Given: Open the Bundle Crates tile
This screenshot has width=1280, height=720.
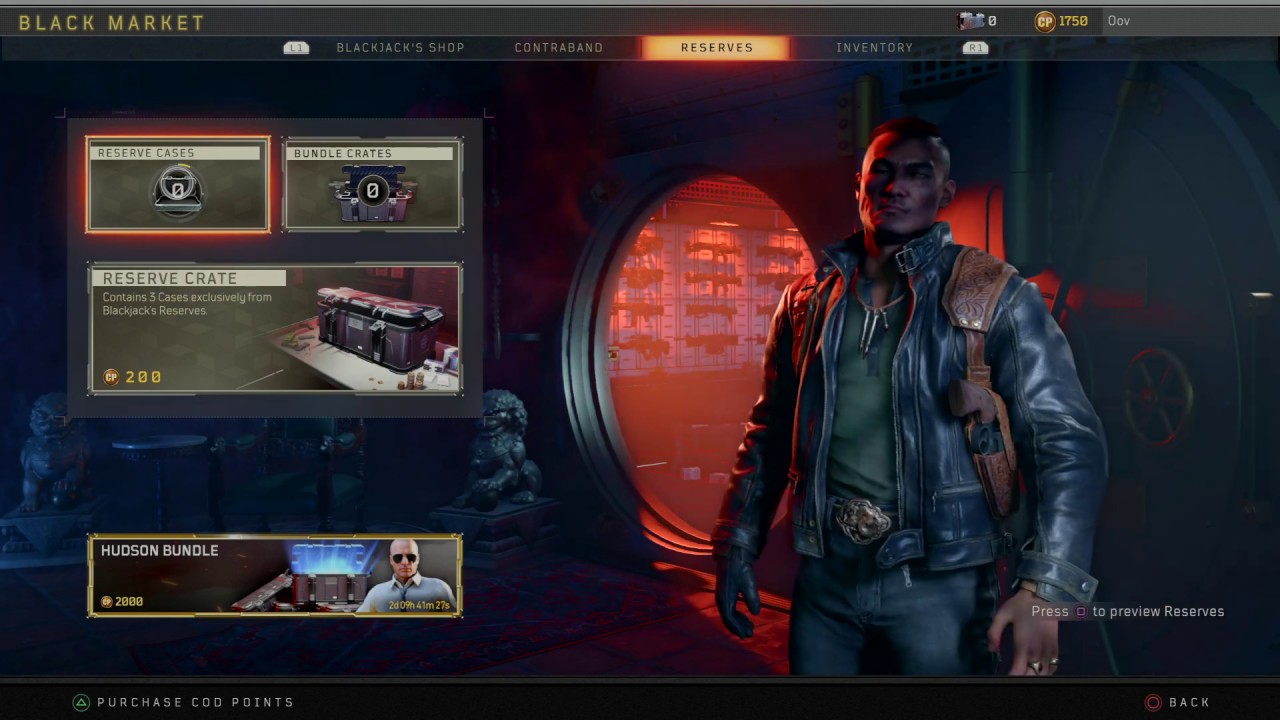Looking at the screenshot, I should point(373,185).
